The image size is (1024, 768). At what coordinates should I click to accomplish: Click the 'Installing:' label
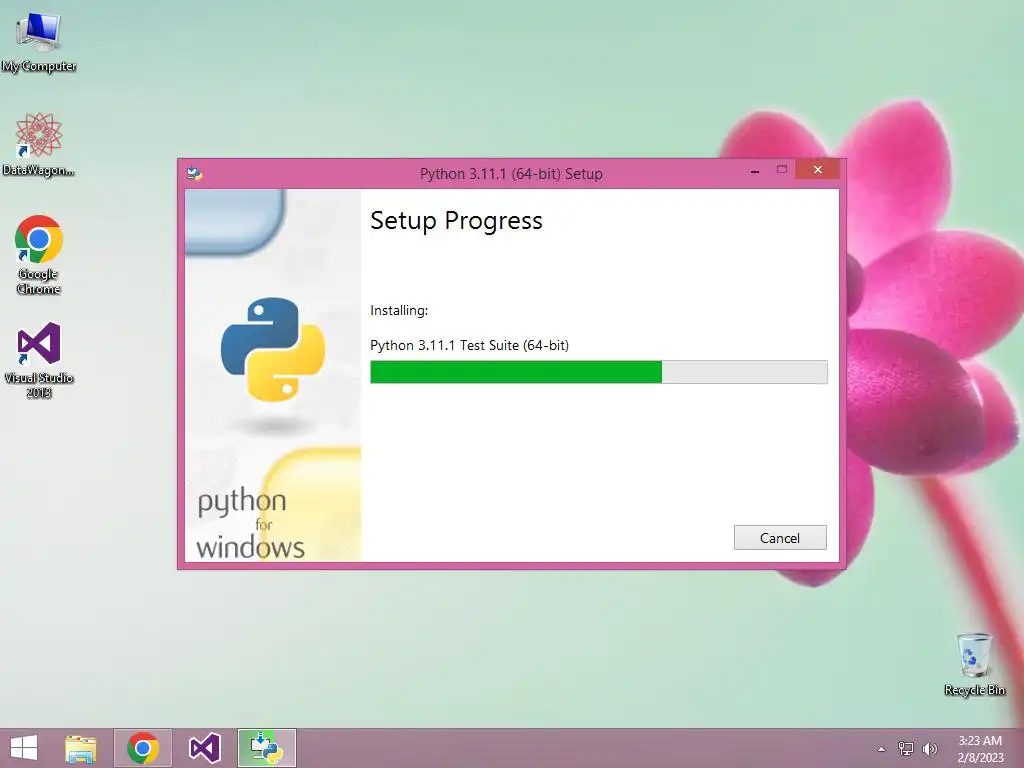pos(399,310)
